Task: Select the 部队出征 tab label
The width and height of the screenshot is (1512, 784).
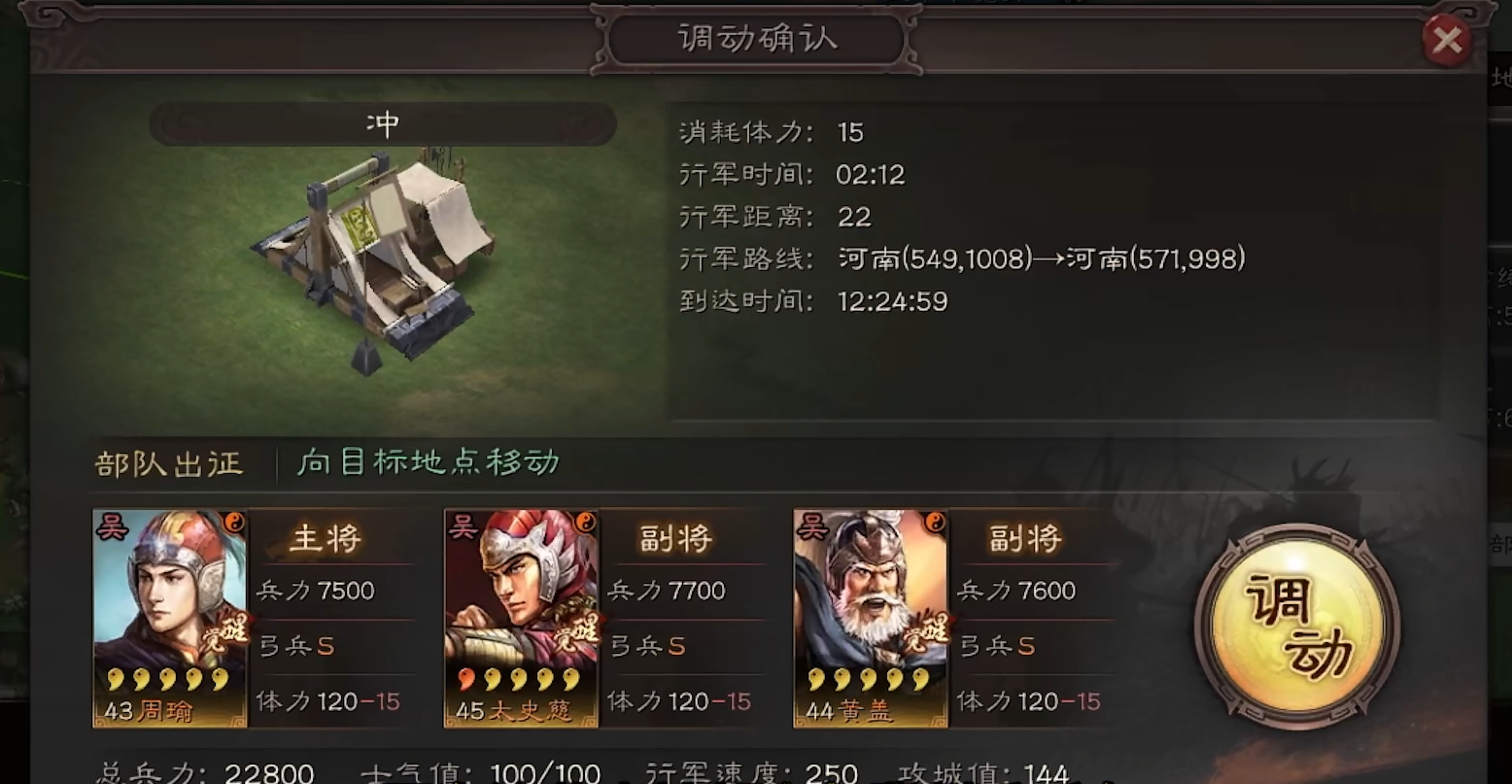Action: [169, 463]
